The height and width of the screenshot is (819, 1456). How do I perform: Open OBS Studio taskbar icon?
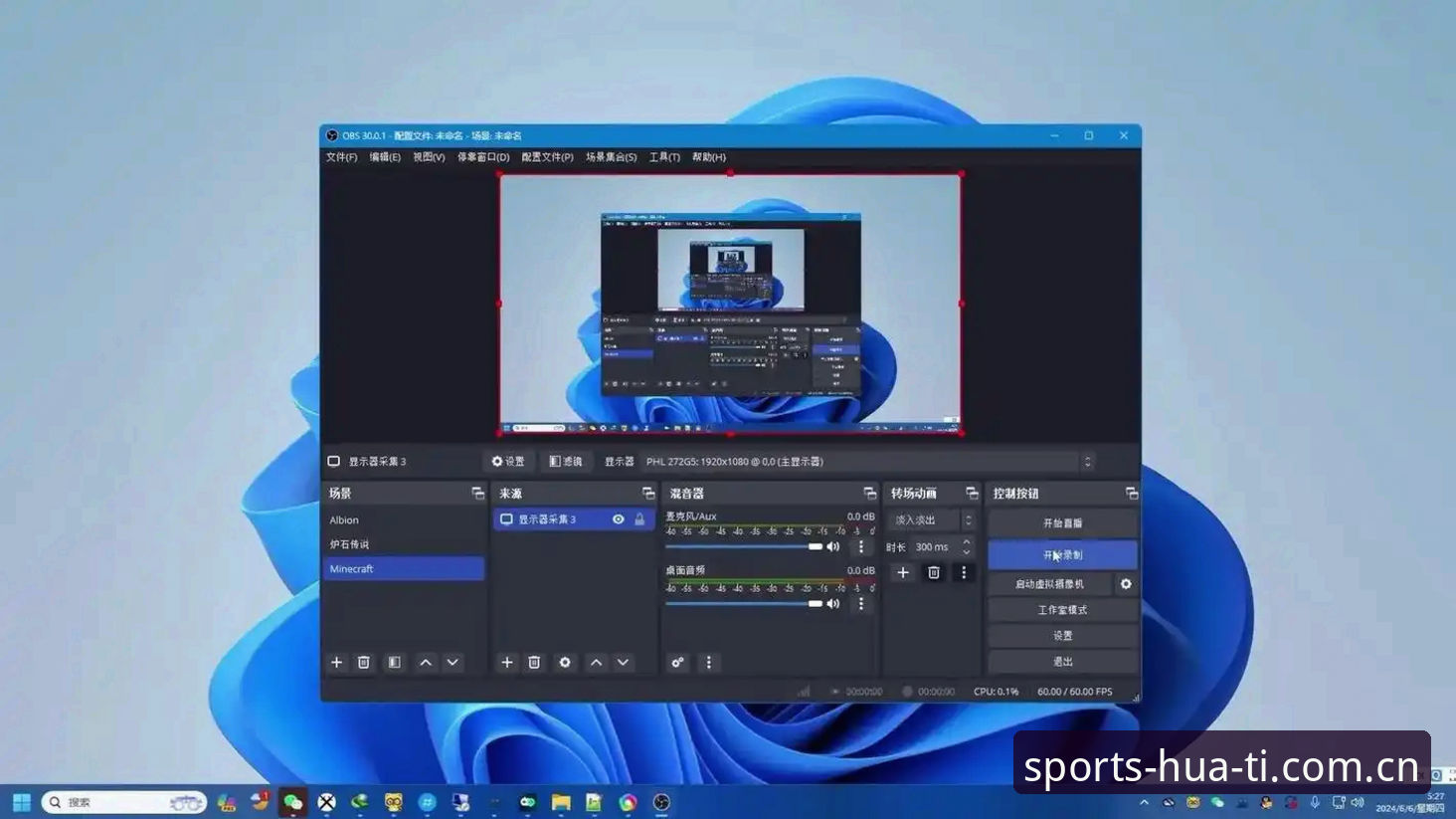click(x=661, y=802)
